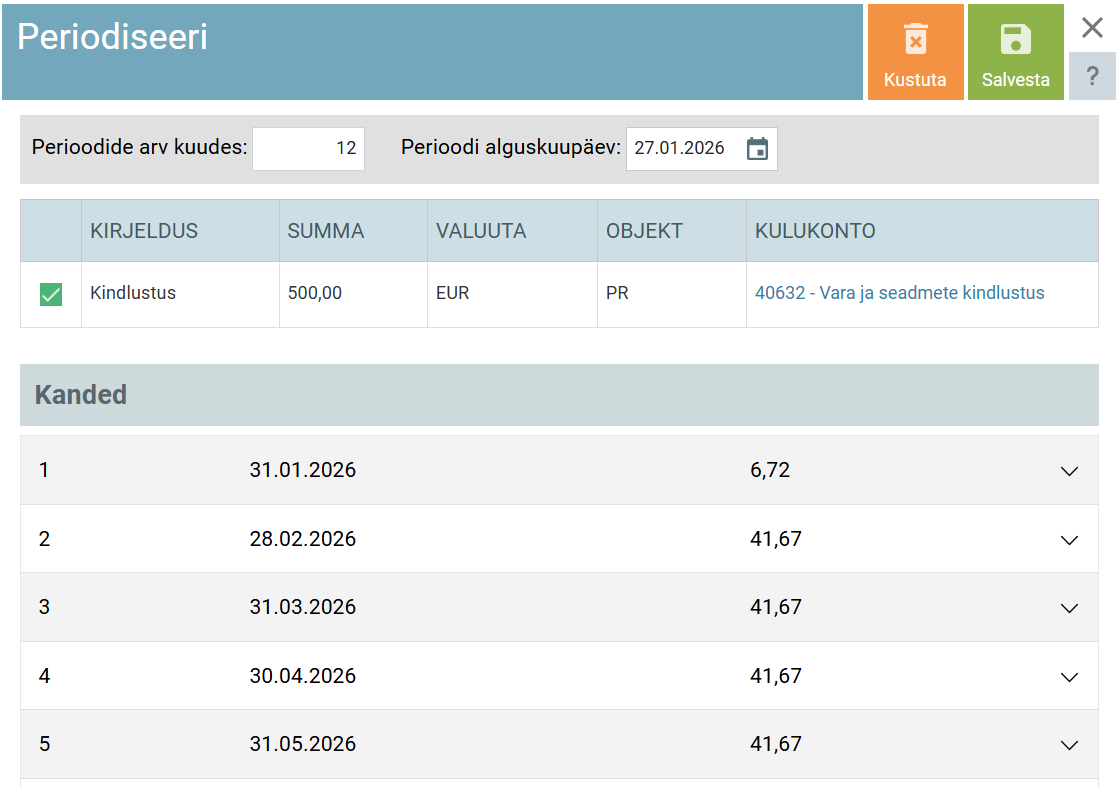Open help via question mark icon
1116x789 pixels.
point(1093,76)
